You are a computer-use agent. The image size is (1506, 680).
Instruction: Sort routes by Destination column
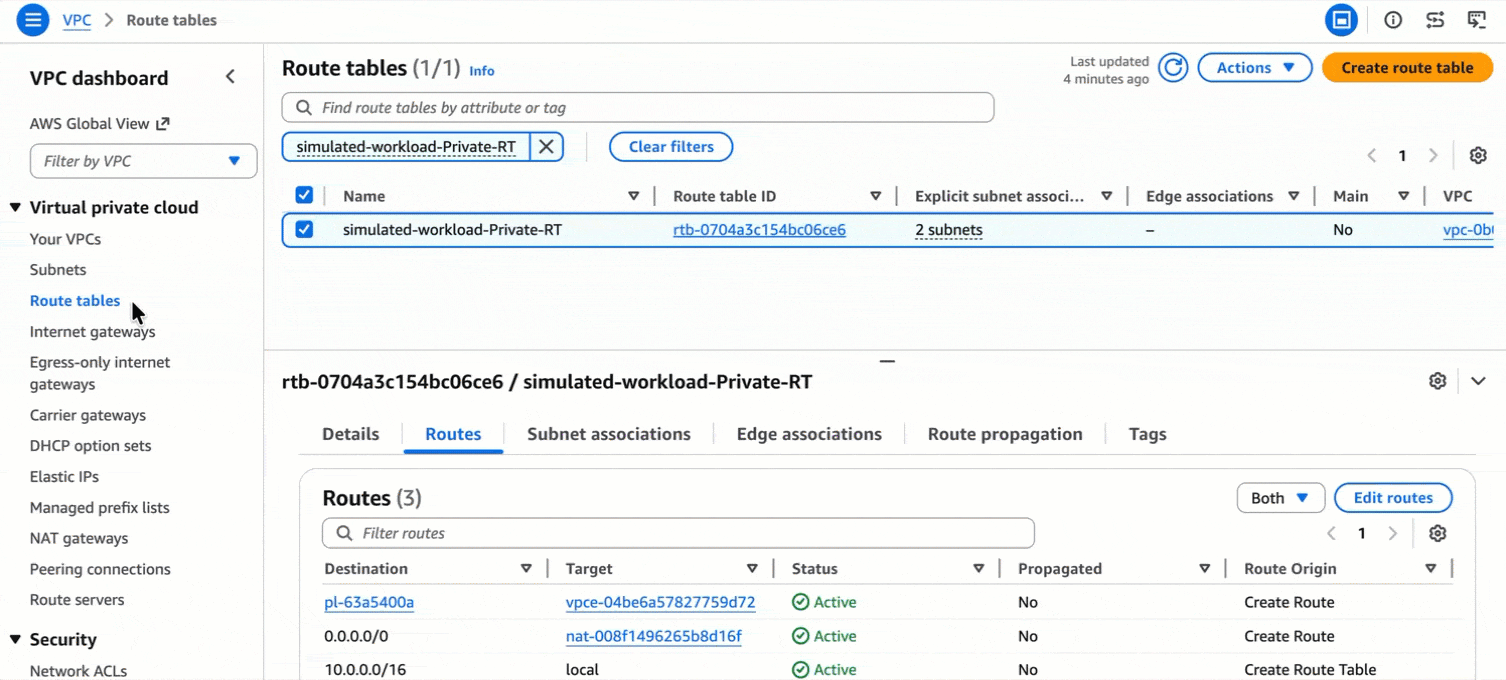[526, 568]
